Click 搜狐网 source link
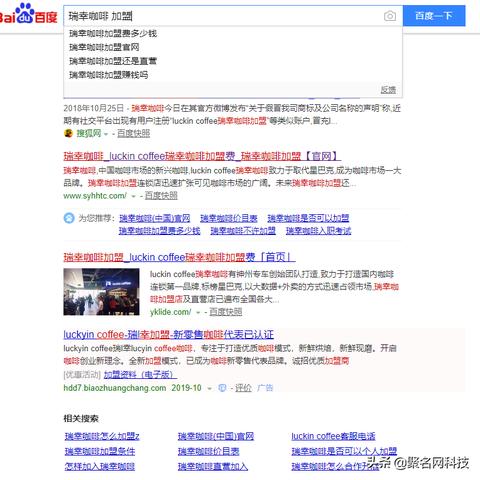The height and width of the screenshot is (480, 480). (x=89, y=133)
